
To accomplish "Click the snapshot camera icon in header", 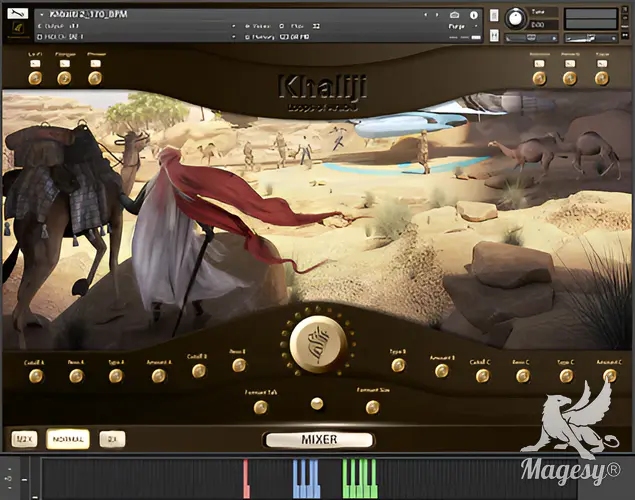I will (x=454, y=15).
